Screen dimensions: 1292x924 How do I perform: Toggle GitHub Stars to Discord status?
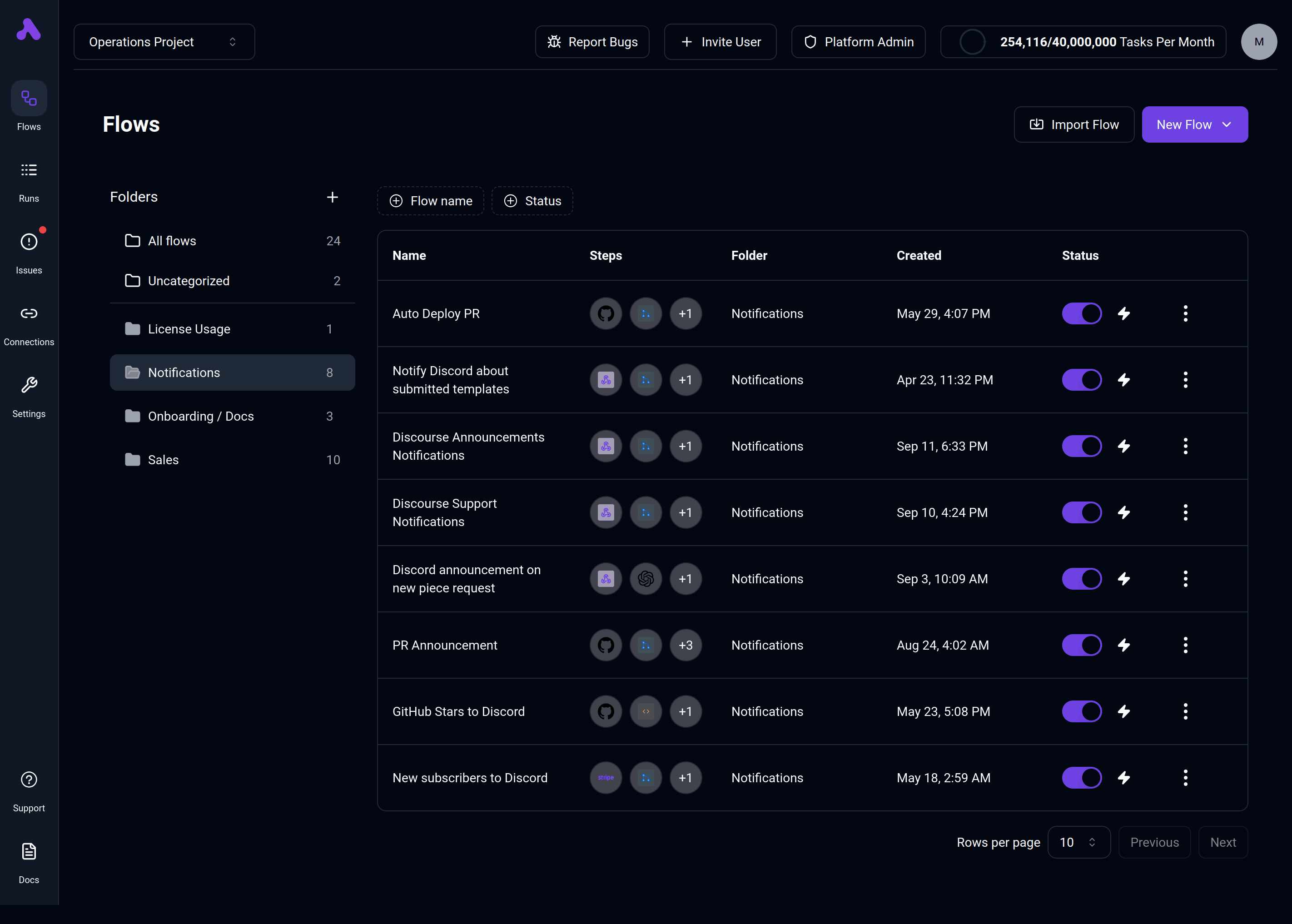coord(1082,711)
